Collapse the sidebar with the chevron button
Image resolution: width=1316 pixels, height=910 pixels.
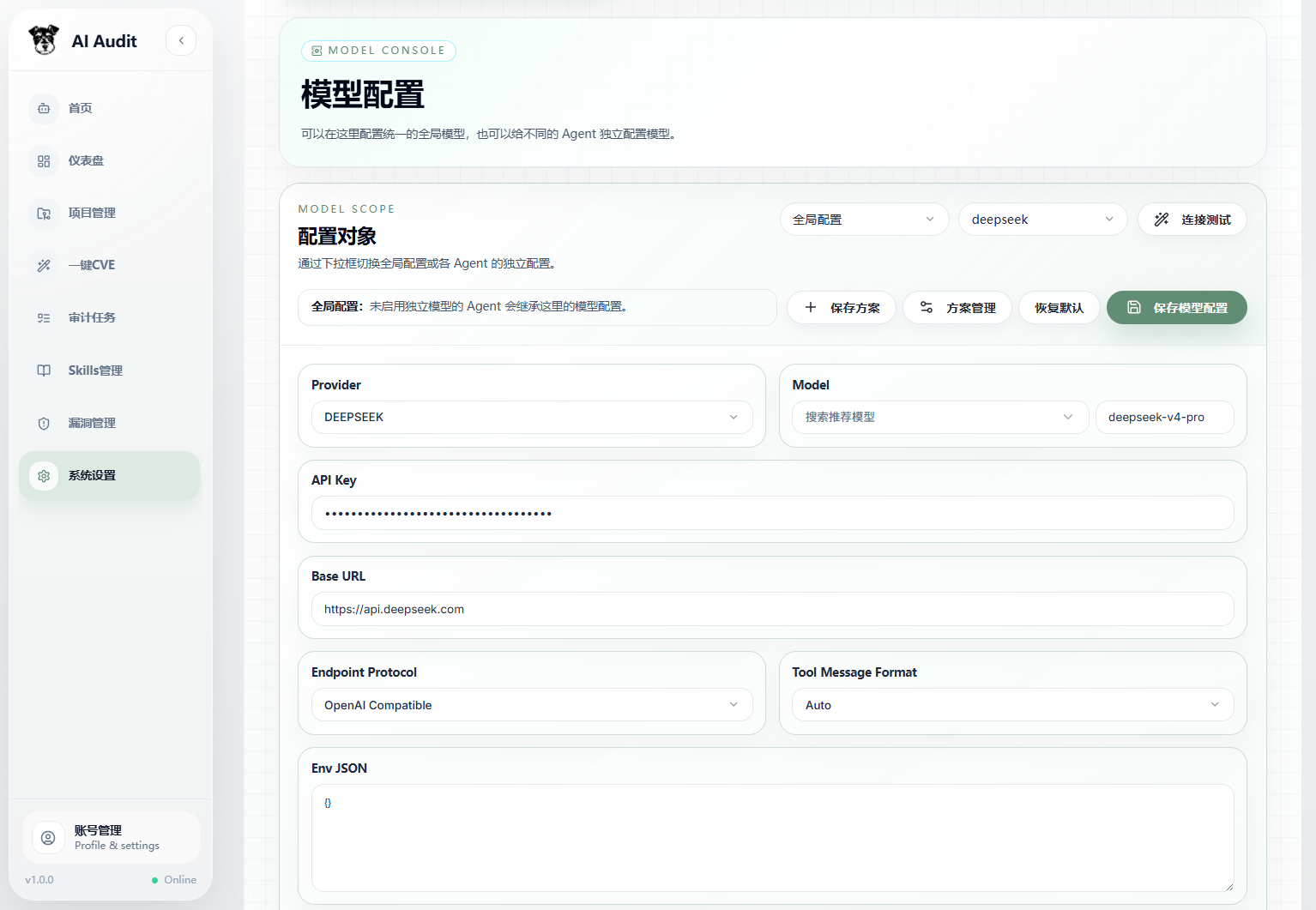click(181, 40)
